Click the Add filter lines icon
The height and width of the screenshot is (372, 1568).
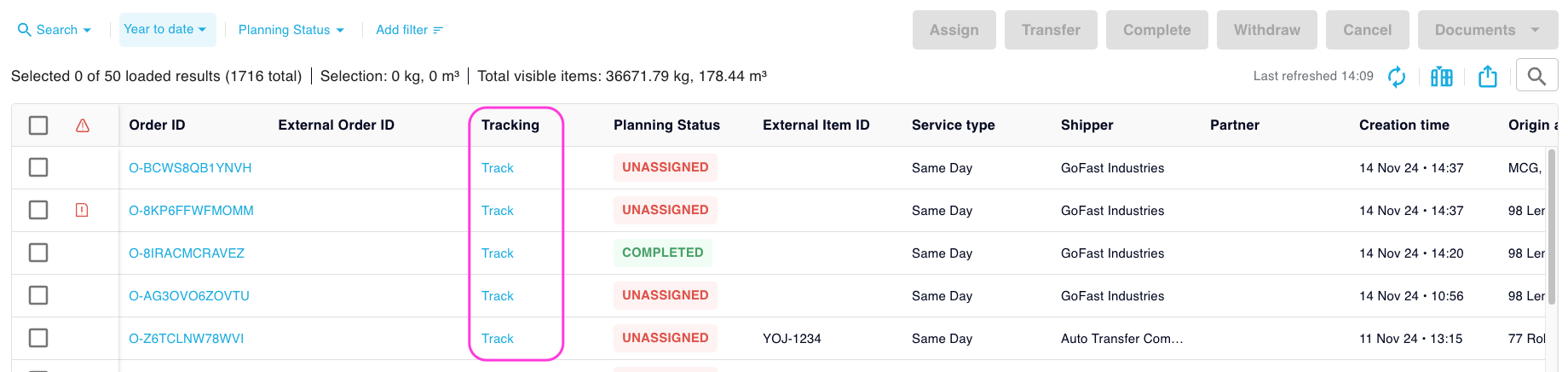pos(438,30)
